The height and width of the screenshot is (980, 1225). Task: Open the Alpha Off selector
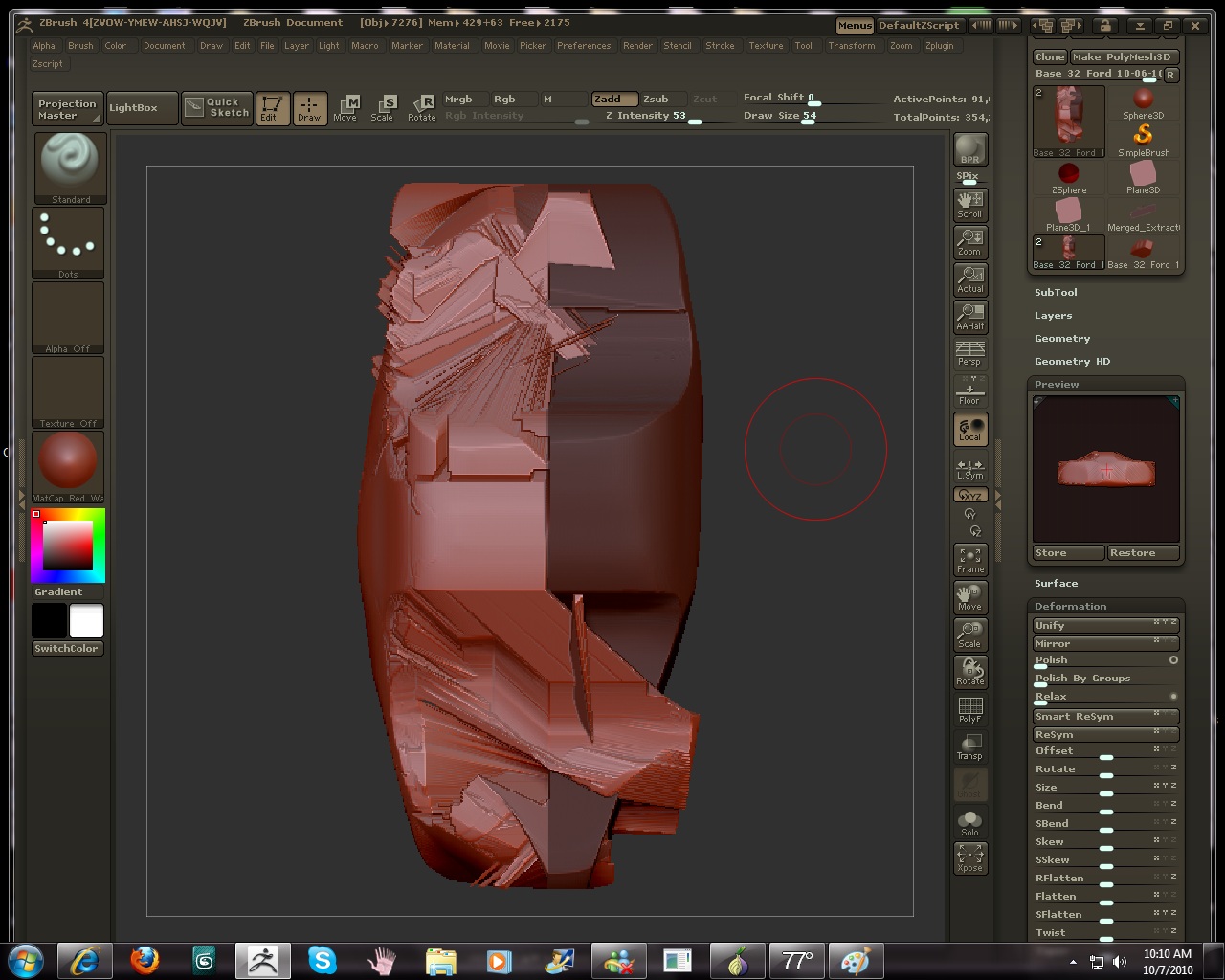tap(69, 318)
